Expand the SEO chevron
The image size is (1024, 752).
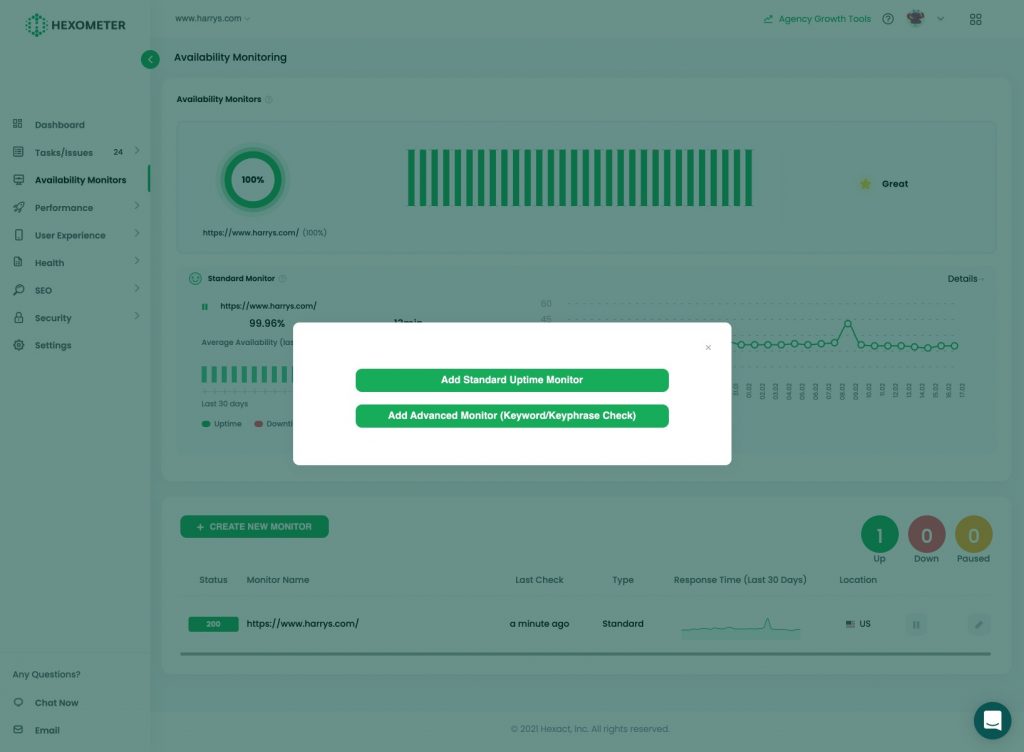[x=136, y=288]
